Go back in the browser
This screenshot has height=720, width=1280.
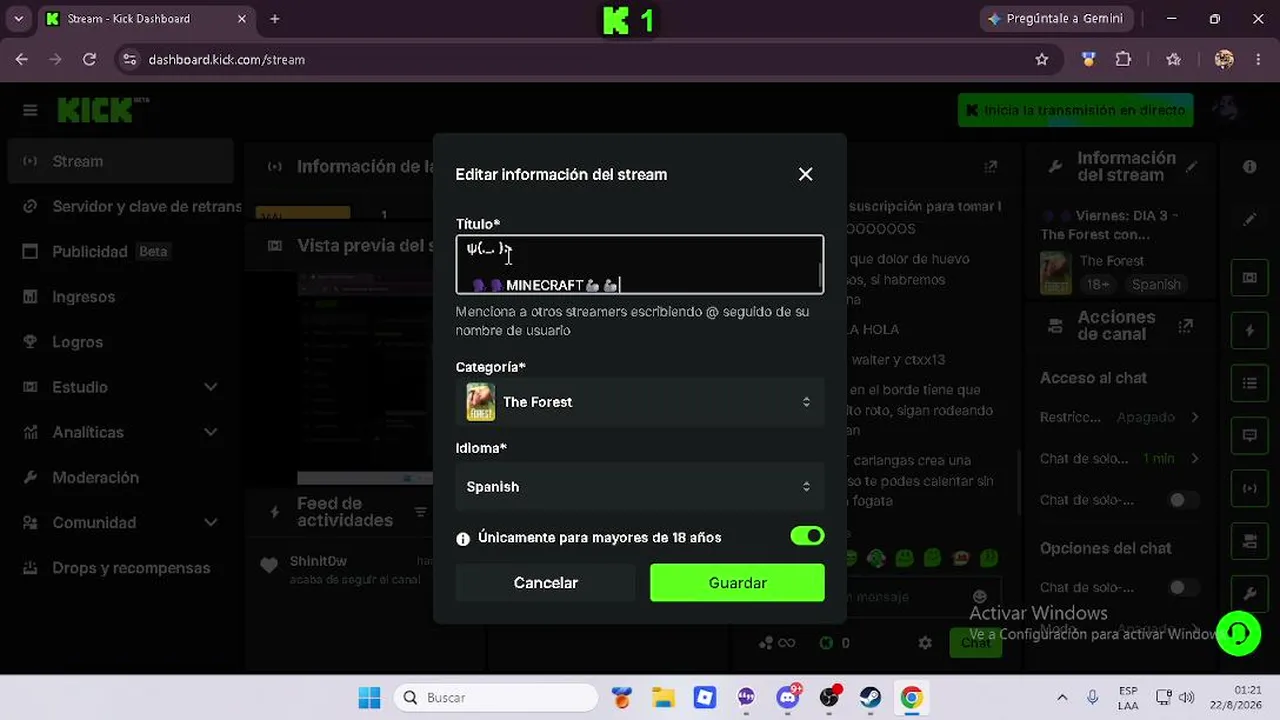(22, 60)
